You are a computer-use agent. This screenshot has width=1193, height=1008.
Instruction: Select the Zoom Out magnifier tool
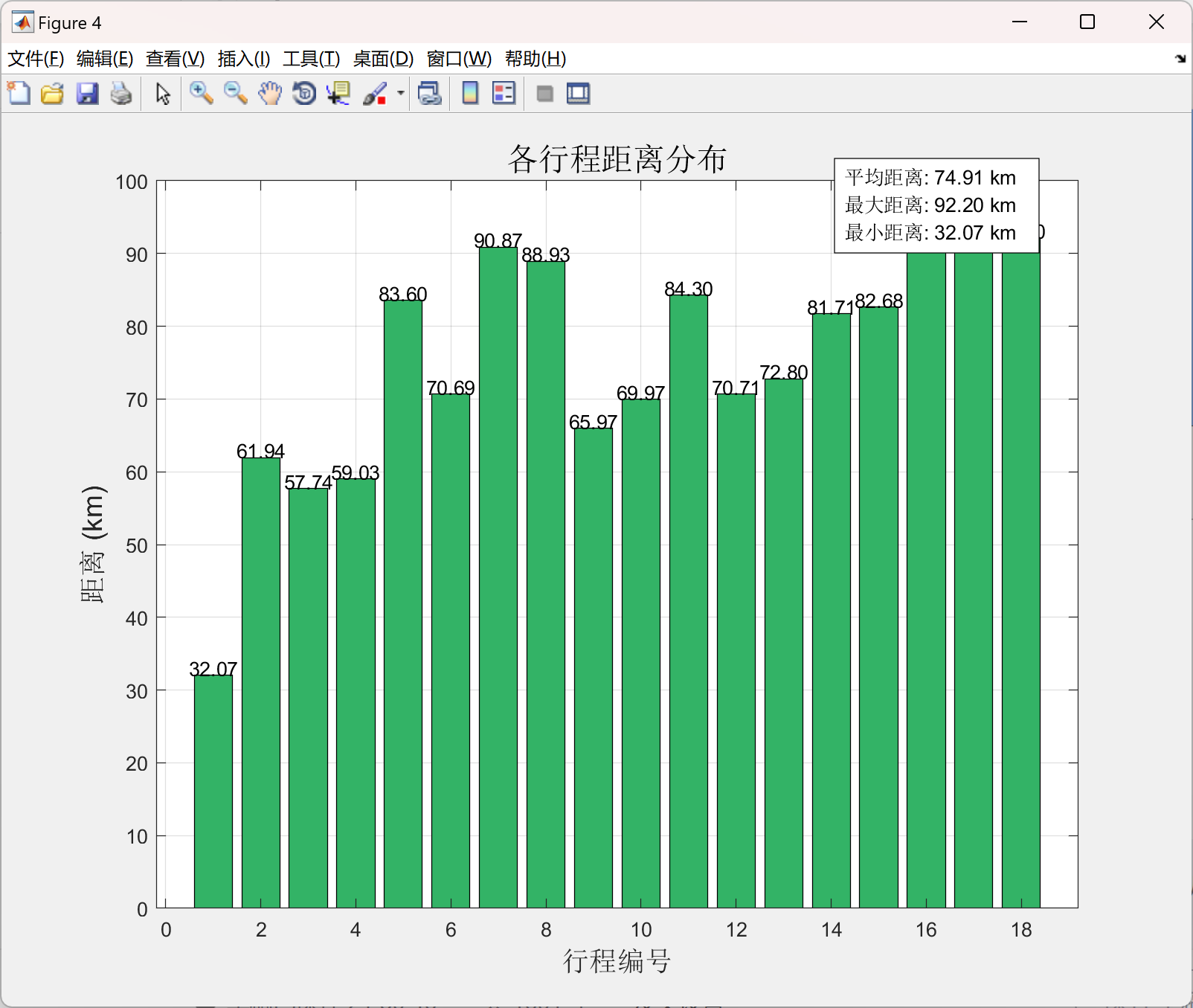coord(236,94)
